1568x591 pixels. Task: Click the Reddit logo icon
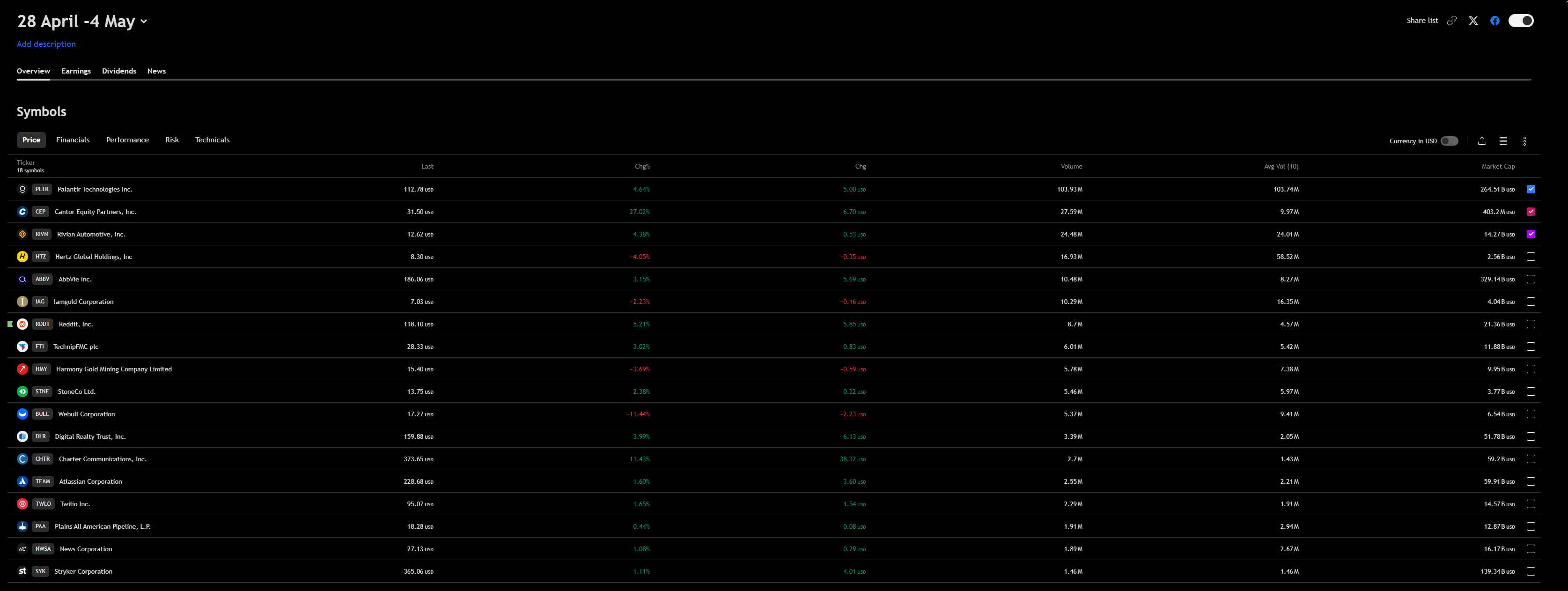tap(22, 324)
